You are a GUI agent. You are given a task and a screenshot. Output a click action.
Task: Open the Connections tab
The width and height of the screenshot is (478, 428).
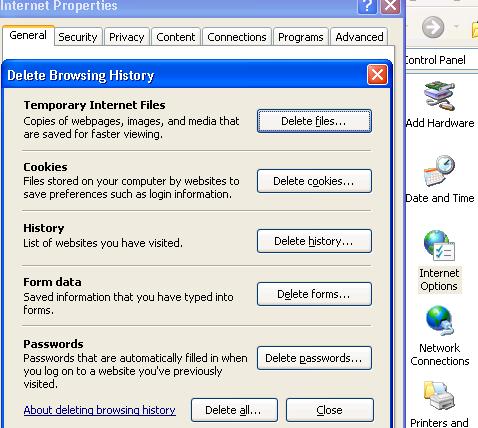(237, 37)
